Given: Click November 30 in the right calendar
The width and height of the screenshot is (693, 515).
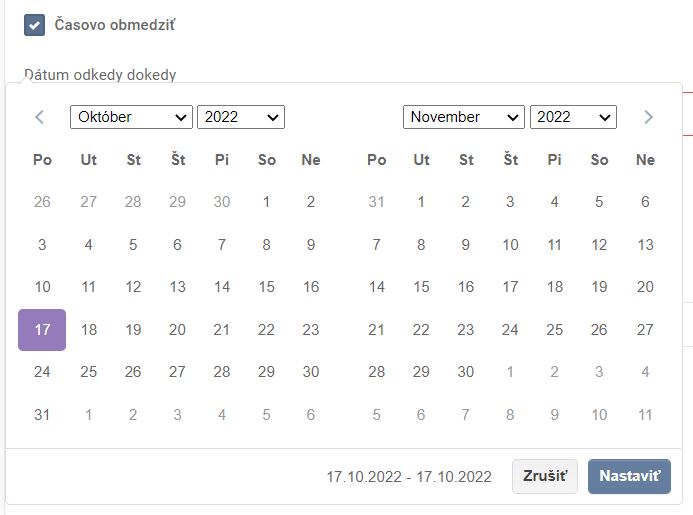Looking at the screenshot, I should 466,372.
